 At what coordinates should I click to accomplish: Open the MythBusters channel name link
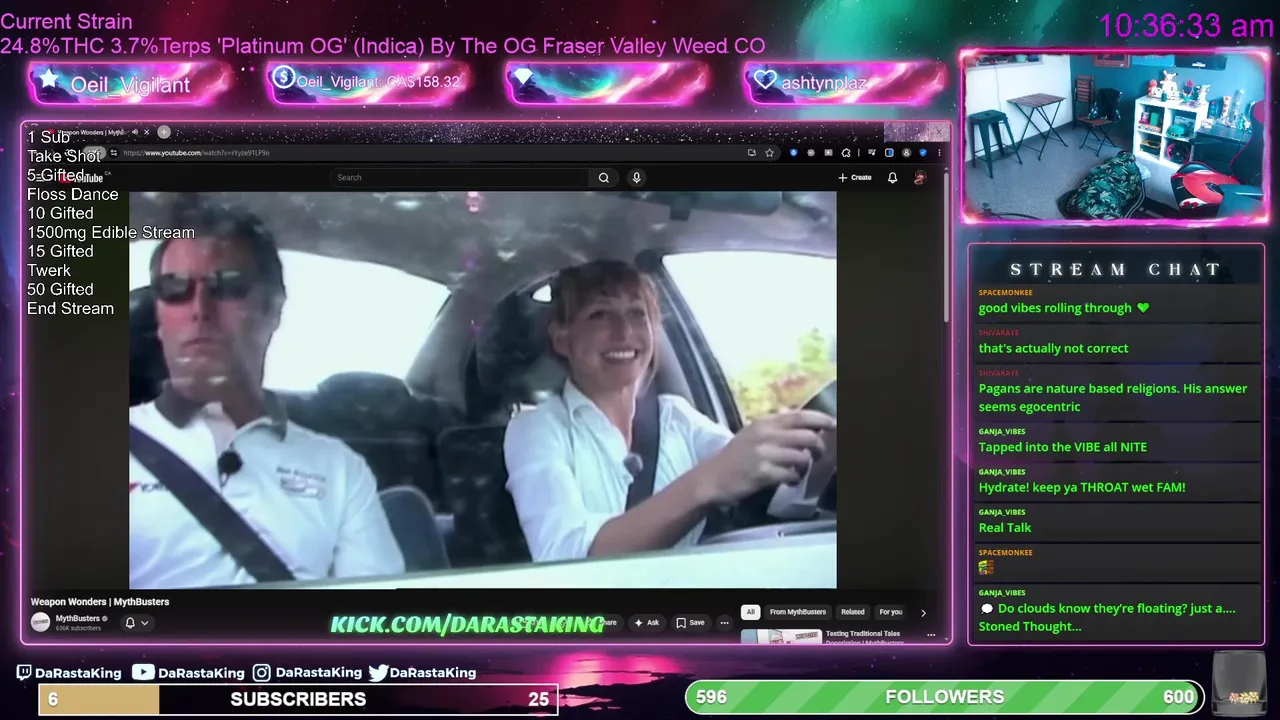click(78, 618)
